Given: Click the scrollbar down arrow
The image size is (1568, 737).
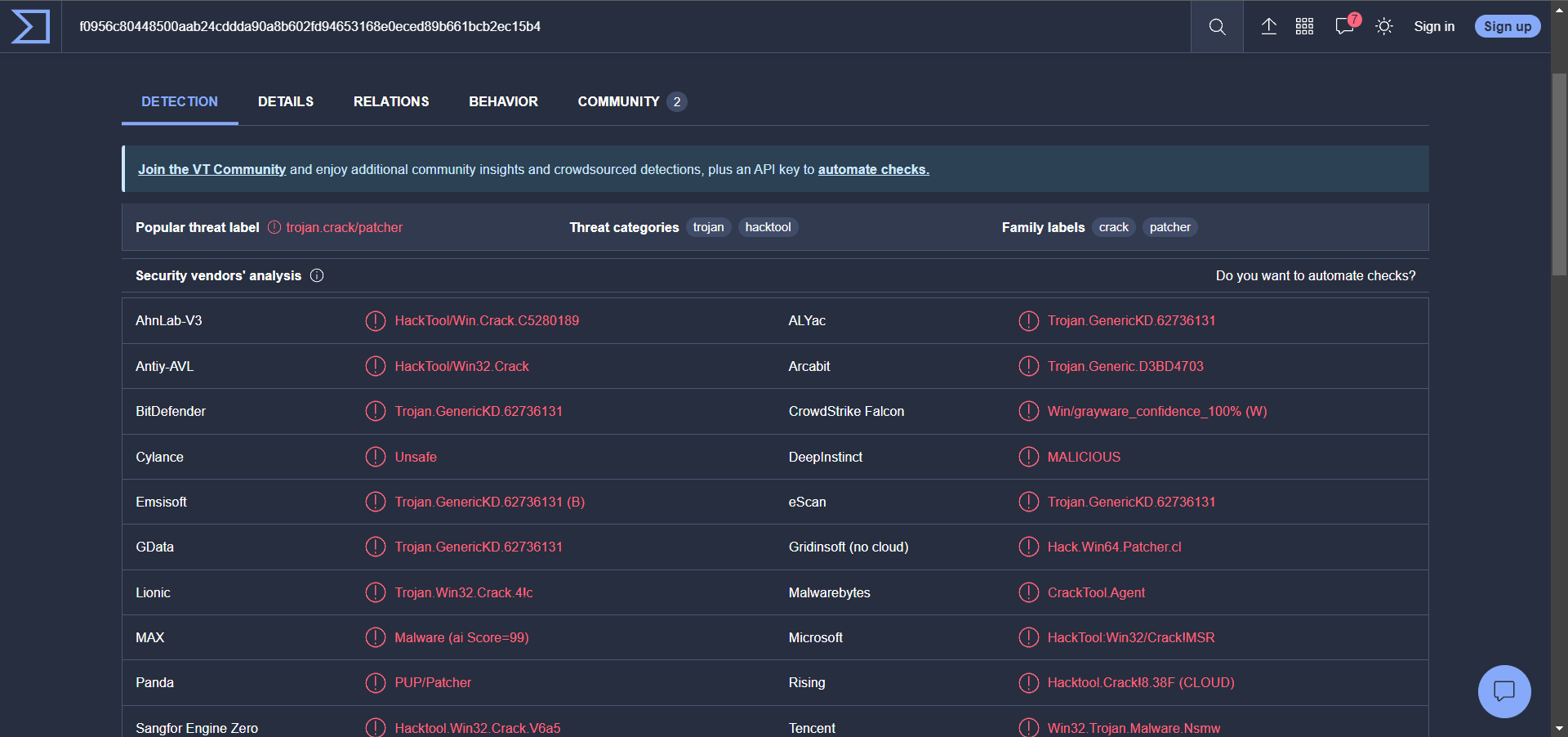Looking at the screenshot, I should pos(1559,728).
